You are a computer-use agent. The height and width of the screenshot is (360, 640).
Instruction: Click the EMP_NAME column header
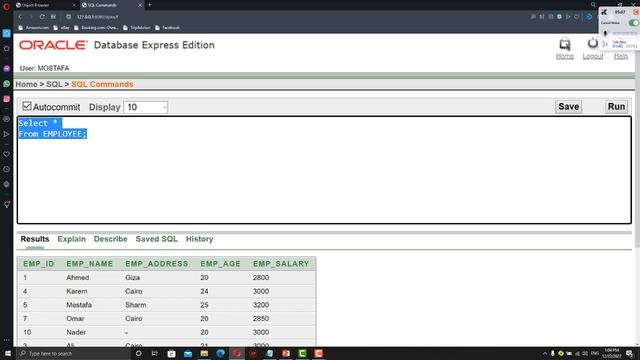89,264
